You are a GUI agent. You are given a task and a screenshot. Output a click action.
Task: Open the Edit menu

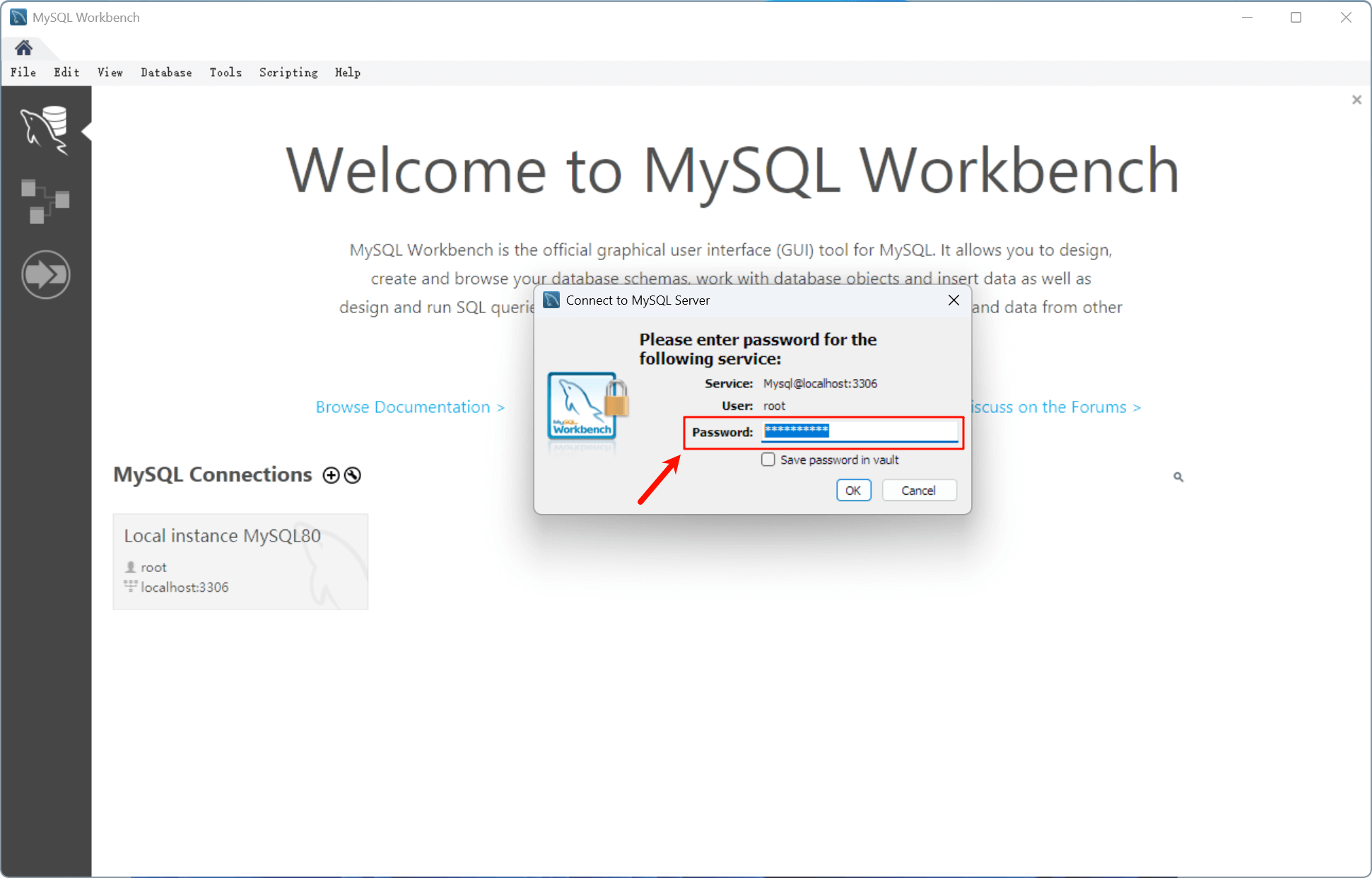click(66, 72)
